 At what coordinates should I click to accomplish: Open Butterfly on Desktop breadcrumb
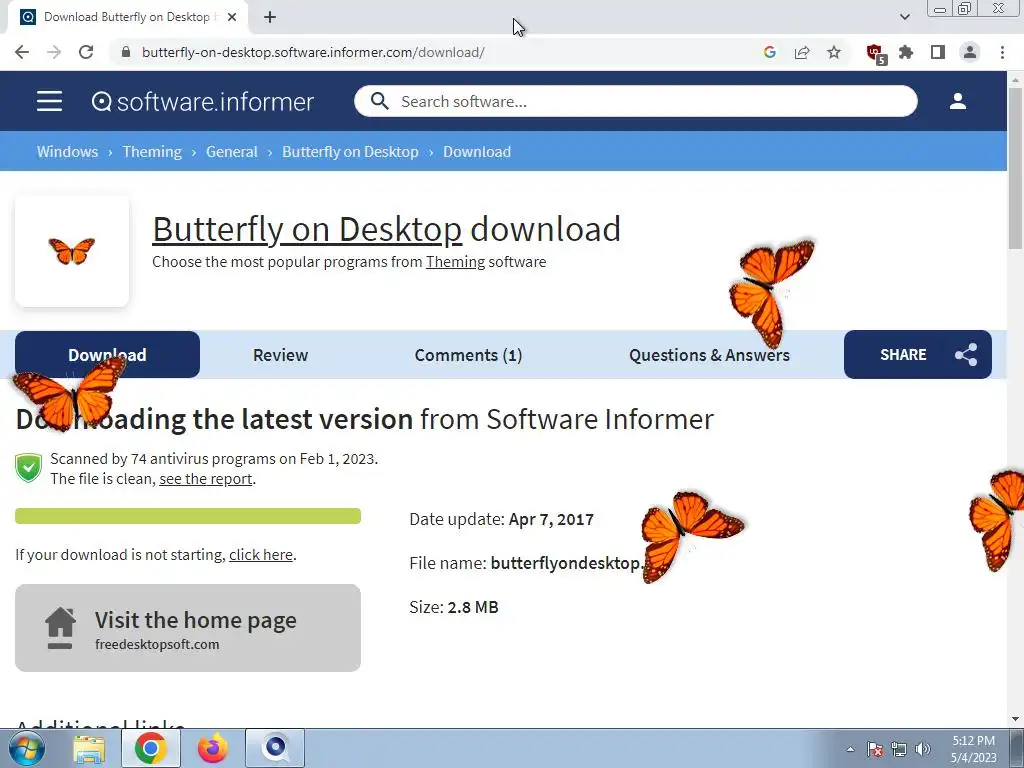click(x=350, y=152)
